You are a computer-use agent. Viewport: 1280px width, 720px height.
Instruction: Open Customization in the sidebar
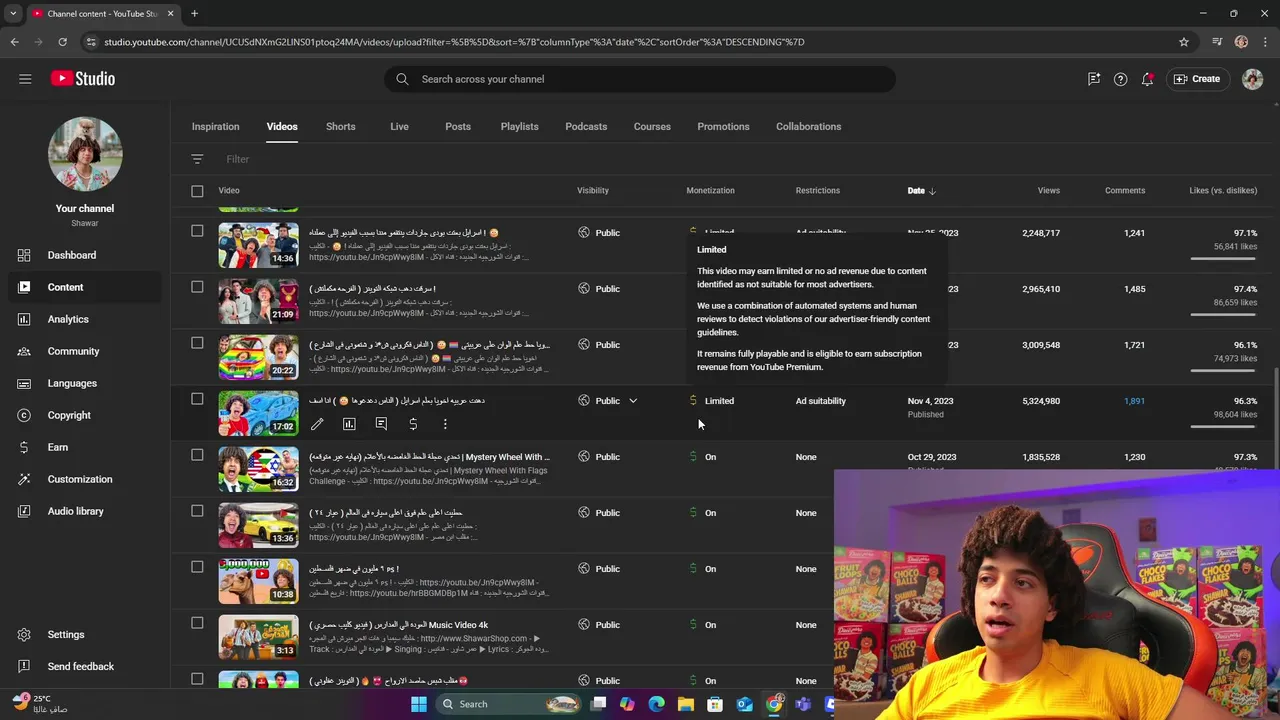tap(80, 479)
